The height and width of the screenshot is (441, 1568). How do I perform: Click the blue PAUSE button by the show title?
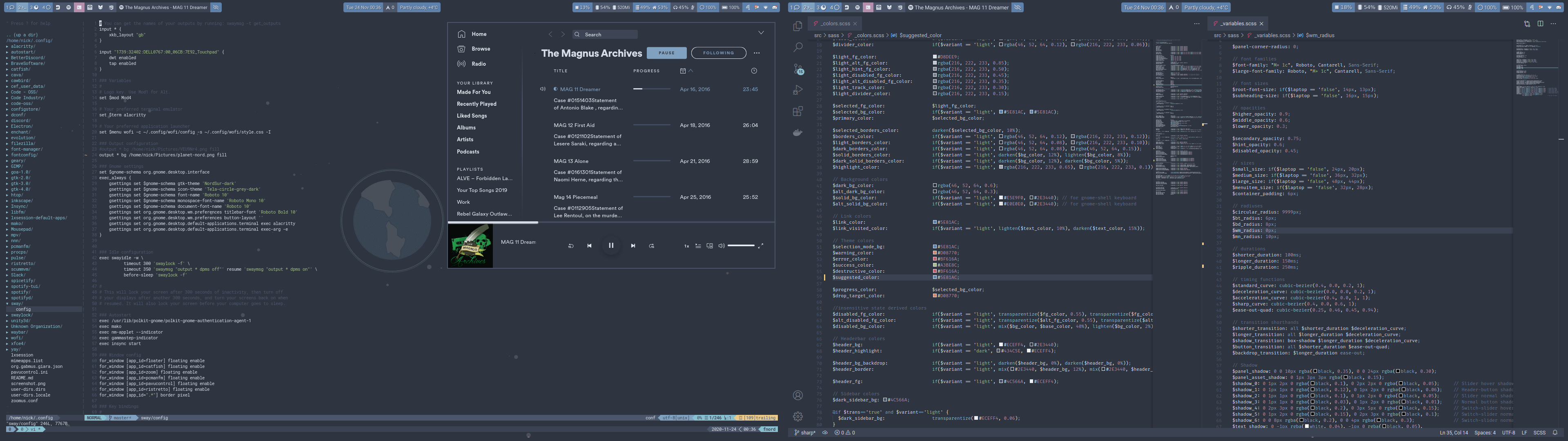tap(666, 53)
